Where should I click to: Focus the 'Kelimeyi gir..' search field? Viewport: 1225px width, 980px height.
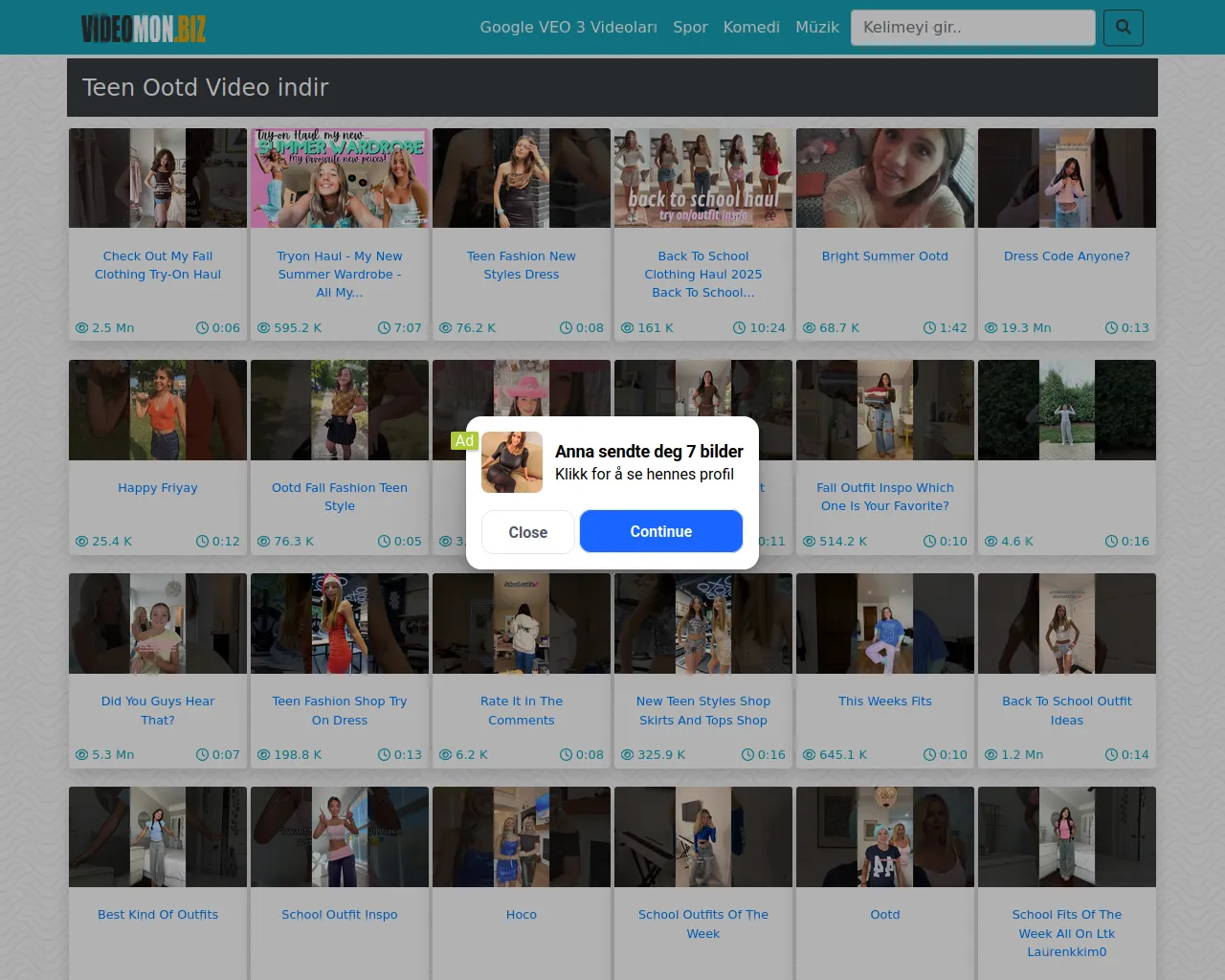click(972, 28)
